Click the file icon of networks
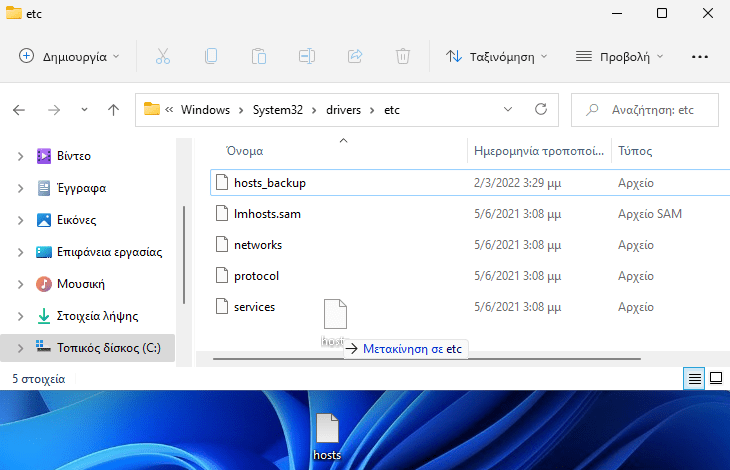The width and height of the screenshot is (730, 470). [x=222, y=245]
